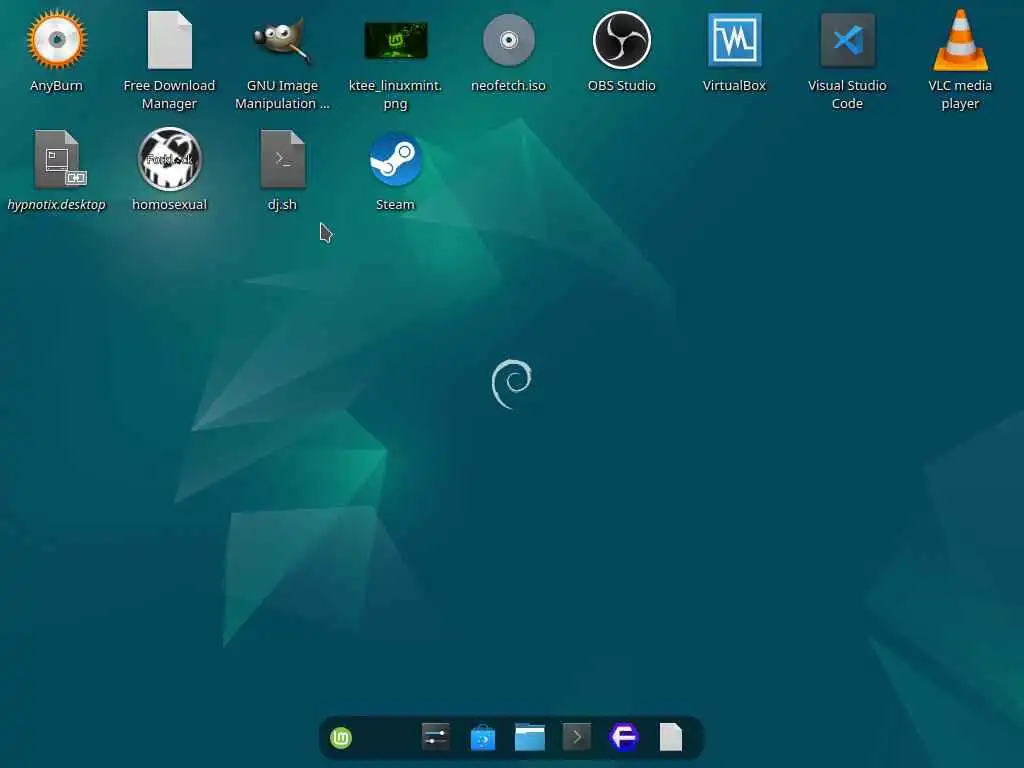Launch the VirtualBox desktop shortcut

(x=735, y=40)
